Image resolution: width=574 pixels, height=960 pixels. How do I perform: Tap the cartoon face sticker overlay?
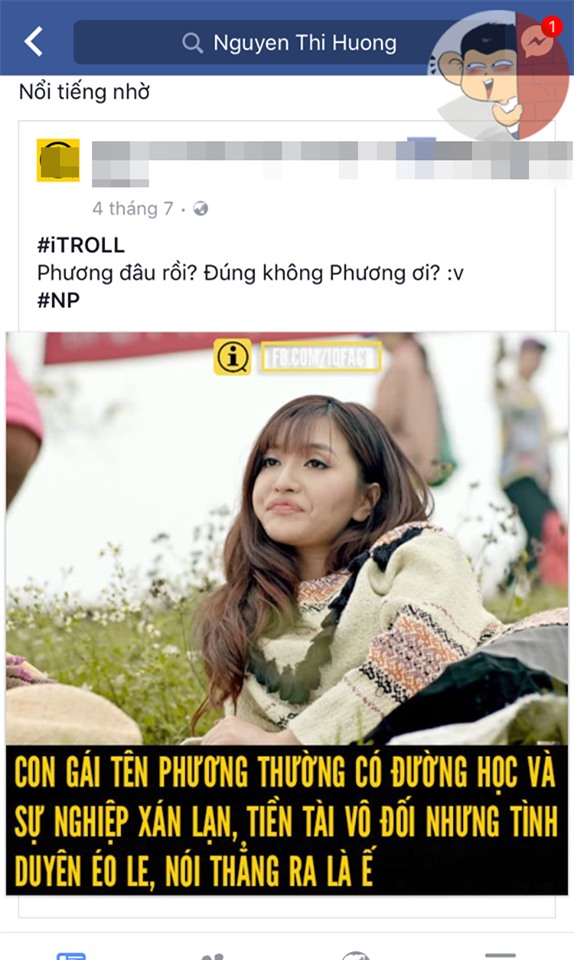point(499,73)
